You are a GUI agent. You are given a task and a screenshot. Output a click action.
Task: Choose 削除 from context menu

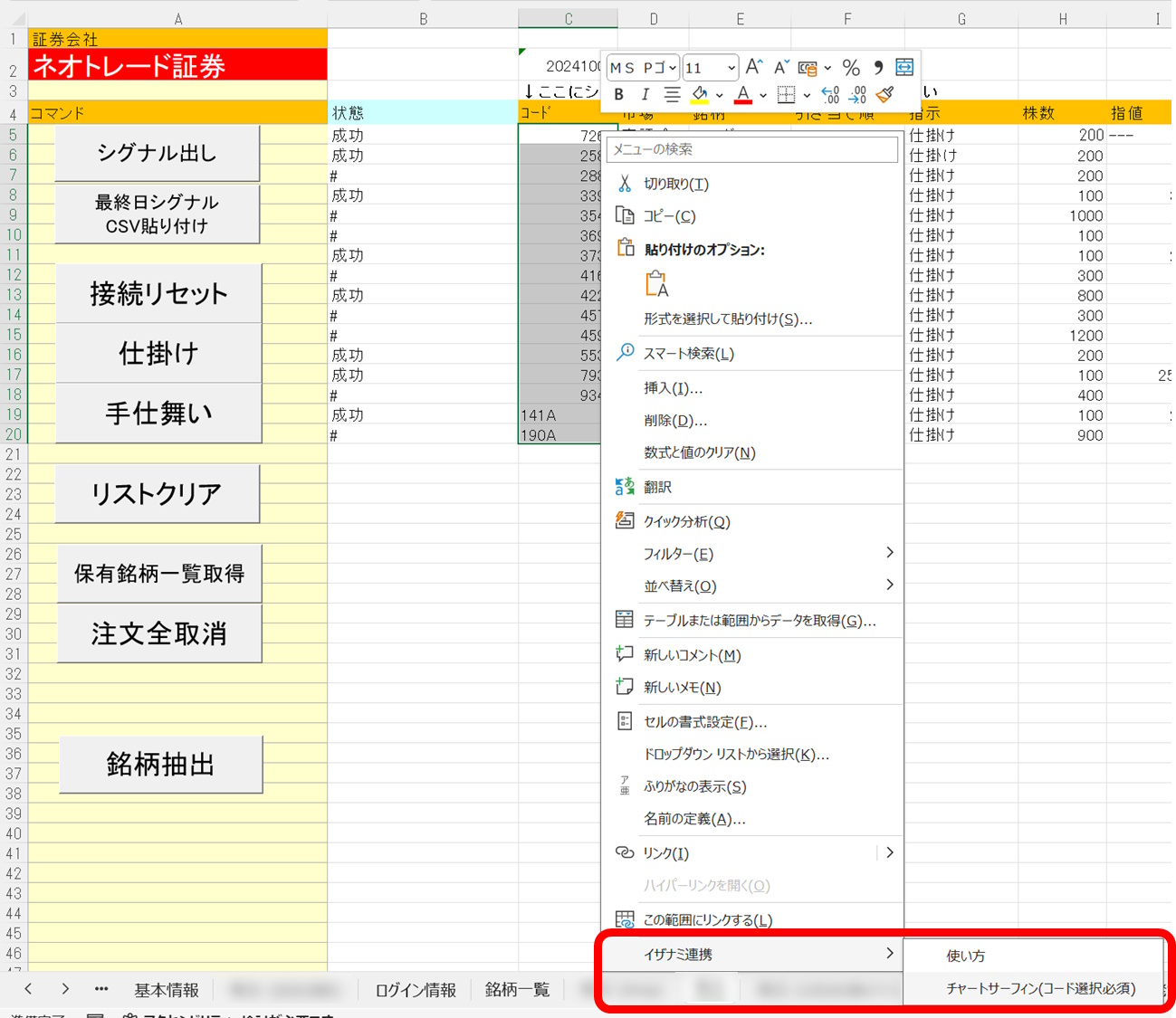point(752,421)
